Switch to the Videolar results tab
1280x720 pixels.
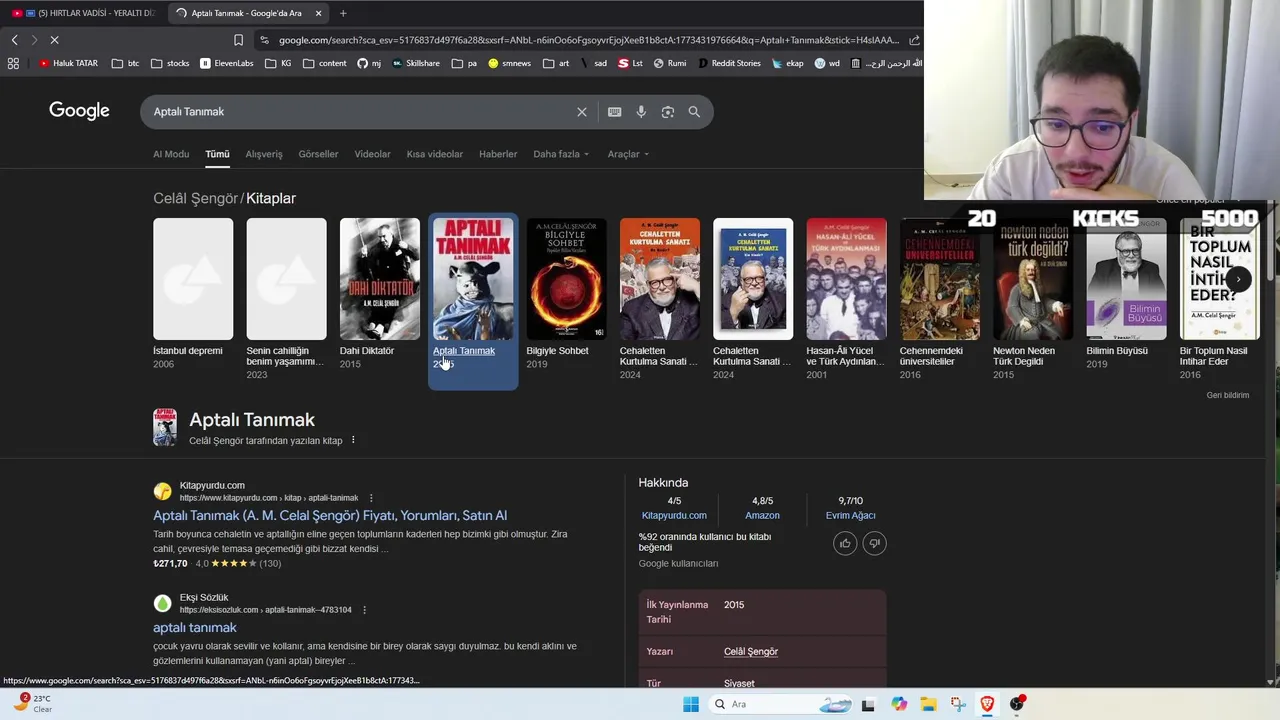click(x=372, y=154)
